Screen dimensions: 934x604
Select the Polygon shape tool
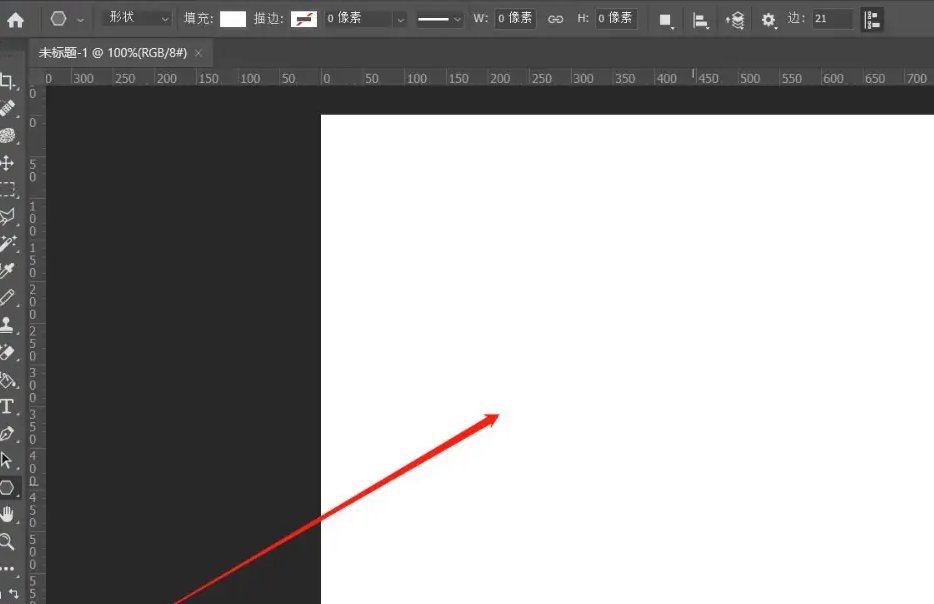pos(7,488)
